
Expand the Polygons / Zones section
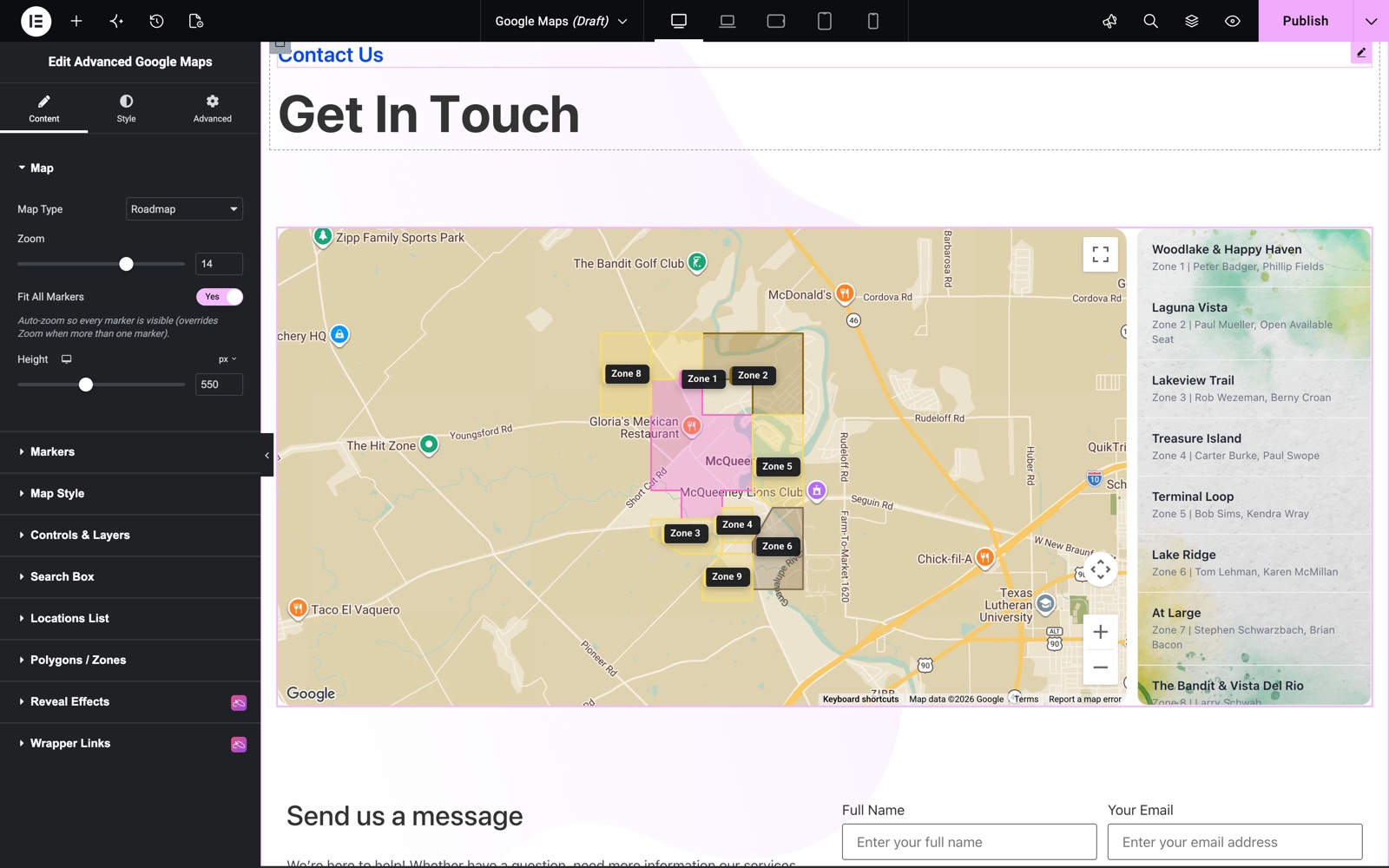point(130,661)
